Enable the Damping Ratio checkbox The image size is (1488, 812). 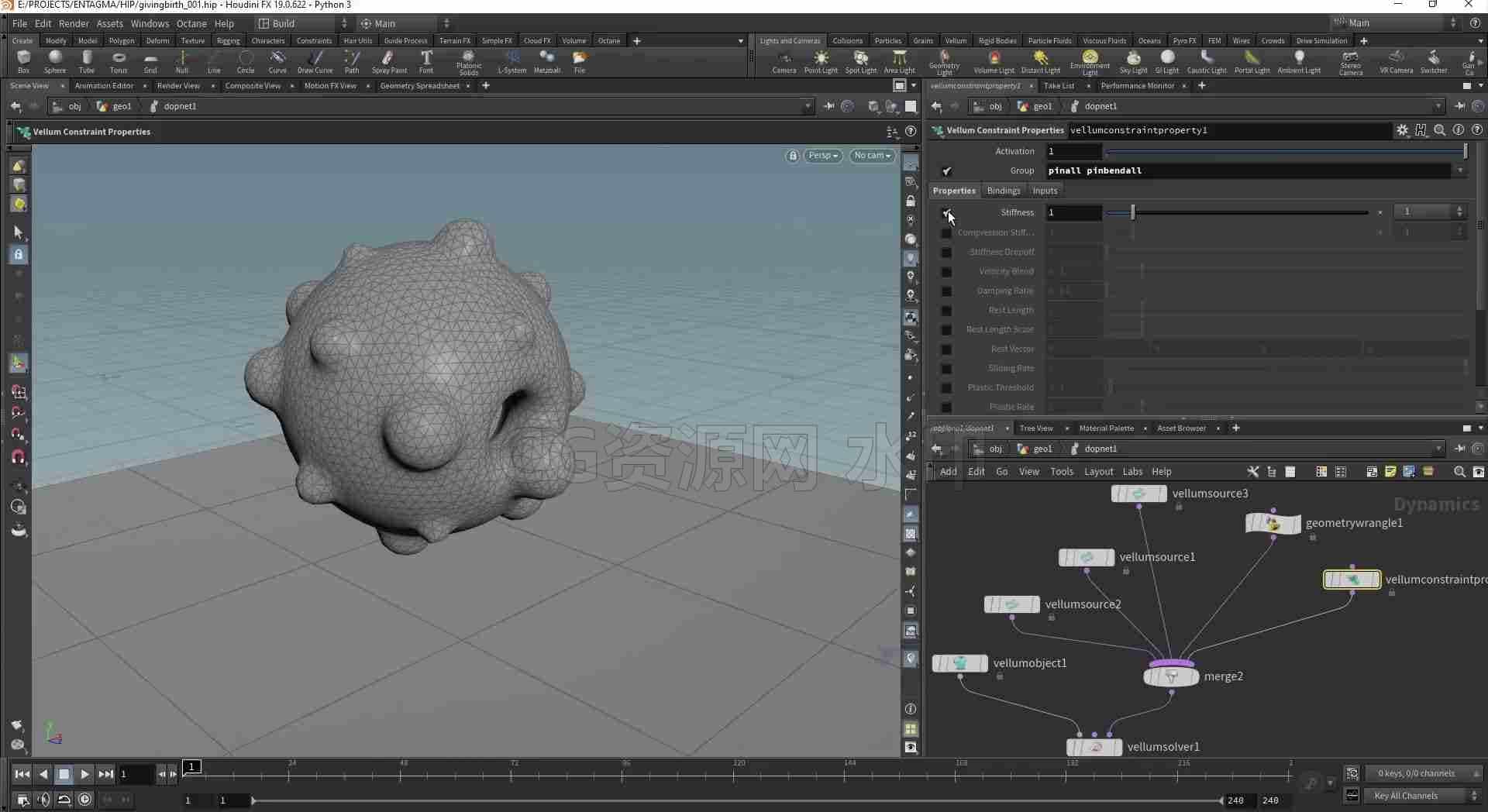(946, 291)
